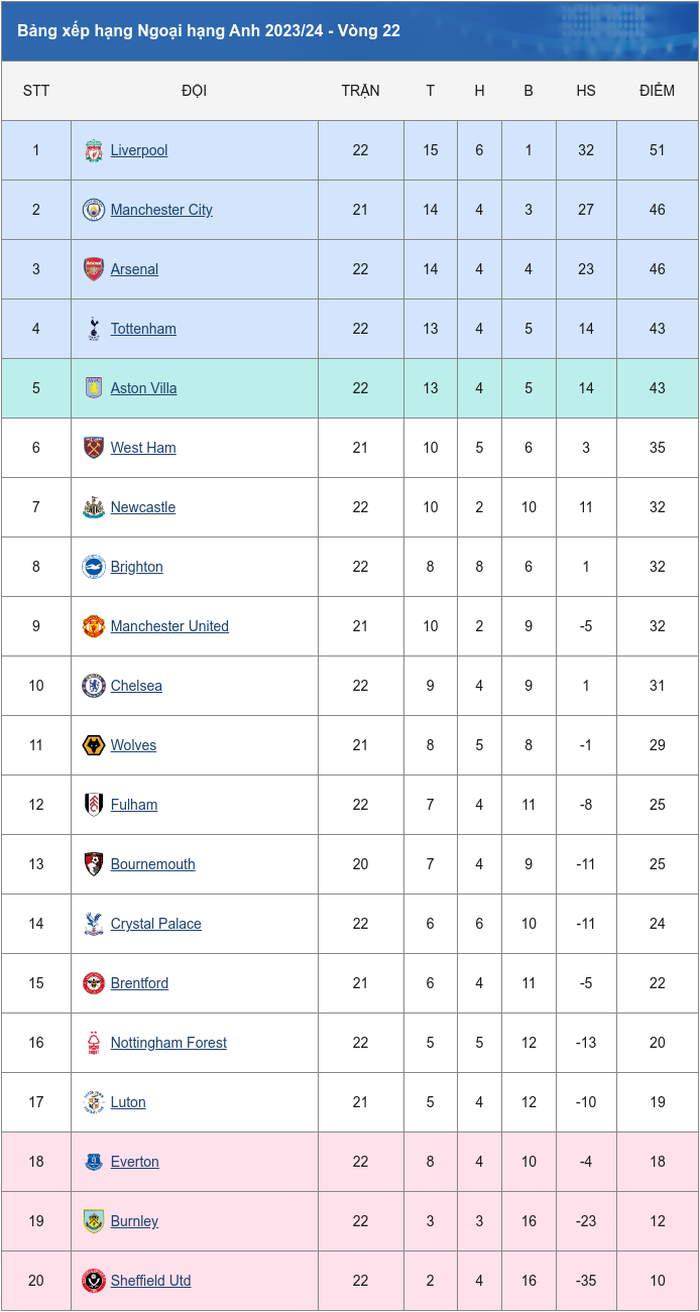Image resolution: width=700 pixels, height=1312 pixels.
Task: Click the ĐIỂM column header
Action: pyautogui.click(x=657, y=91)
